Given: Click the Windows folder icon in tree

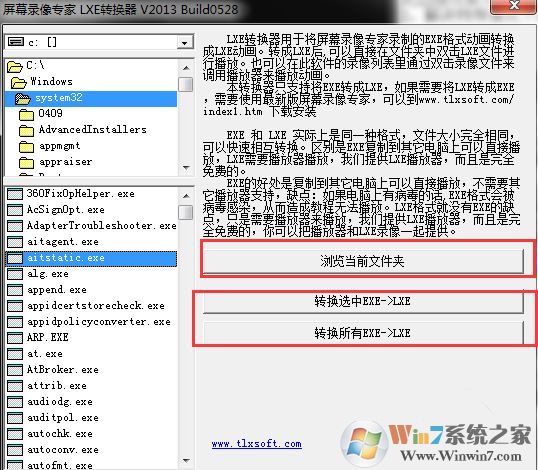Looking at the screenshot, I should 19,82.
